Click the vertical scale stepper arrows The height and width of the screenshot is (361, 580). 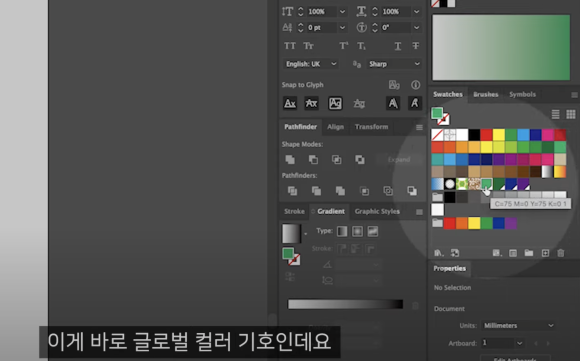tap(301, 12)
